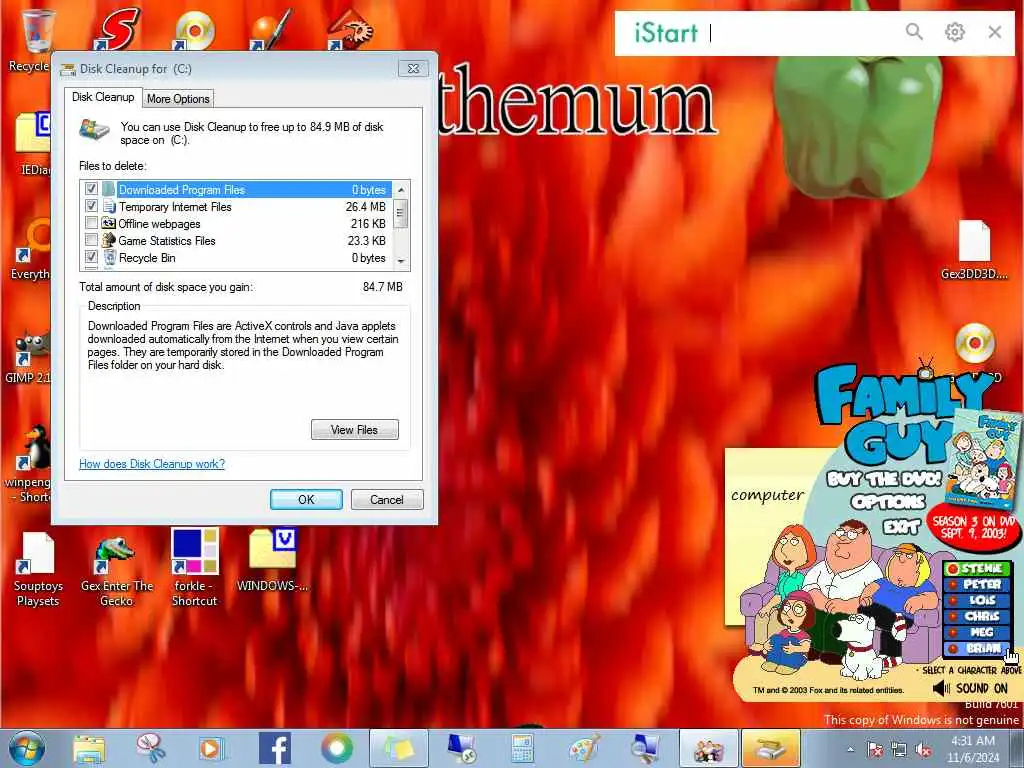1024x768 pixels.
Task: Open iStart settings gear
Action: 954,31
